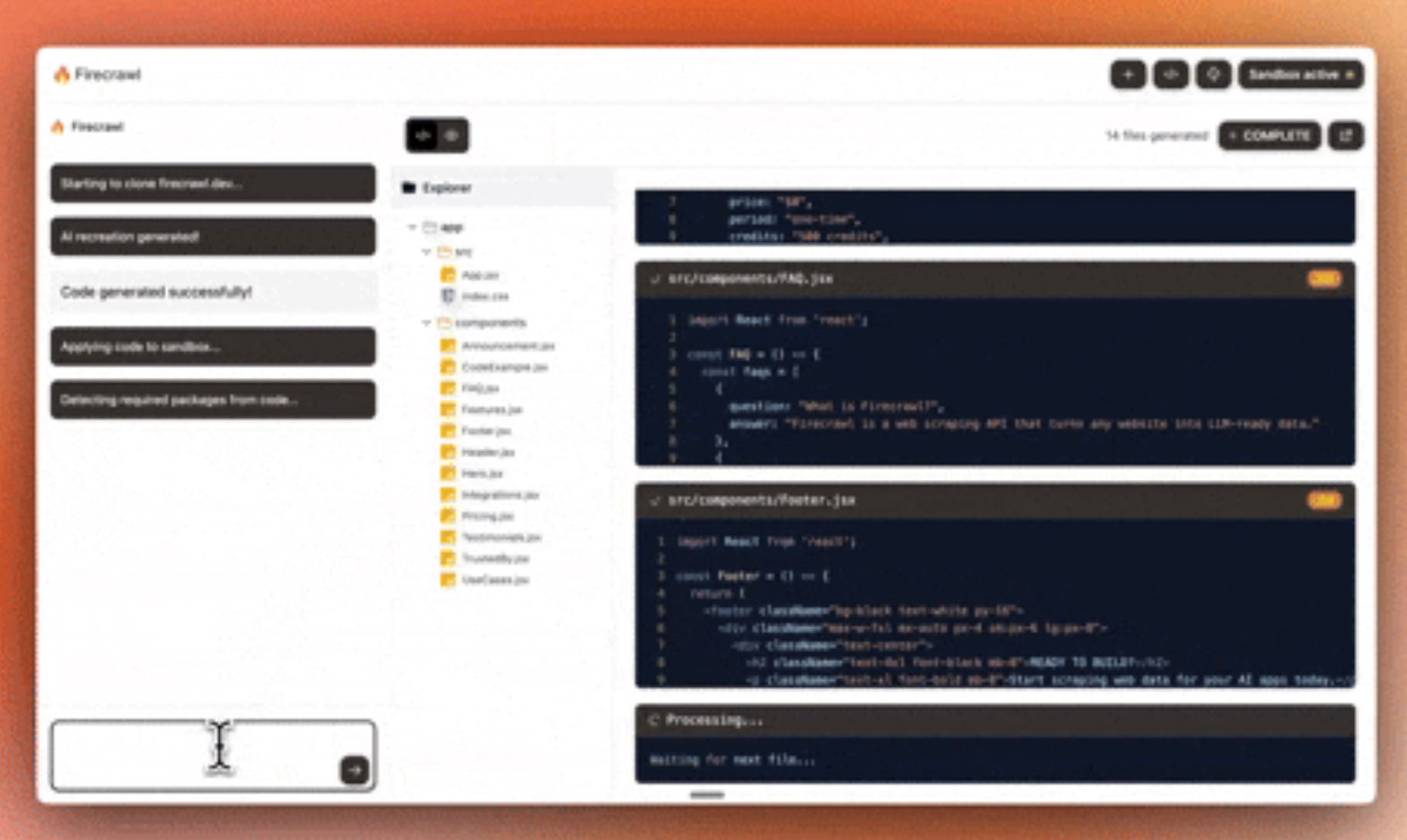Collapse the app folder chevron
Screen dimensions: 1407x840
tap(412, 228)
